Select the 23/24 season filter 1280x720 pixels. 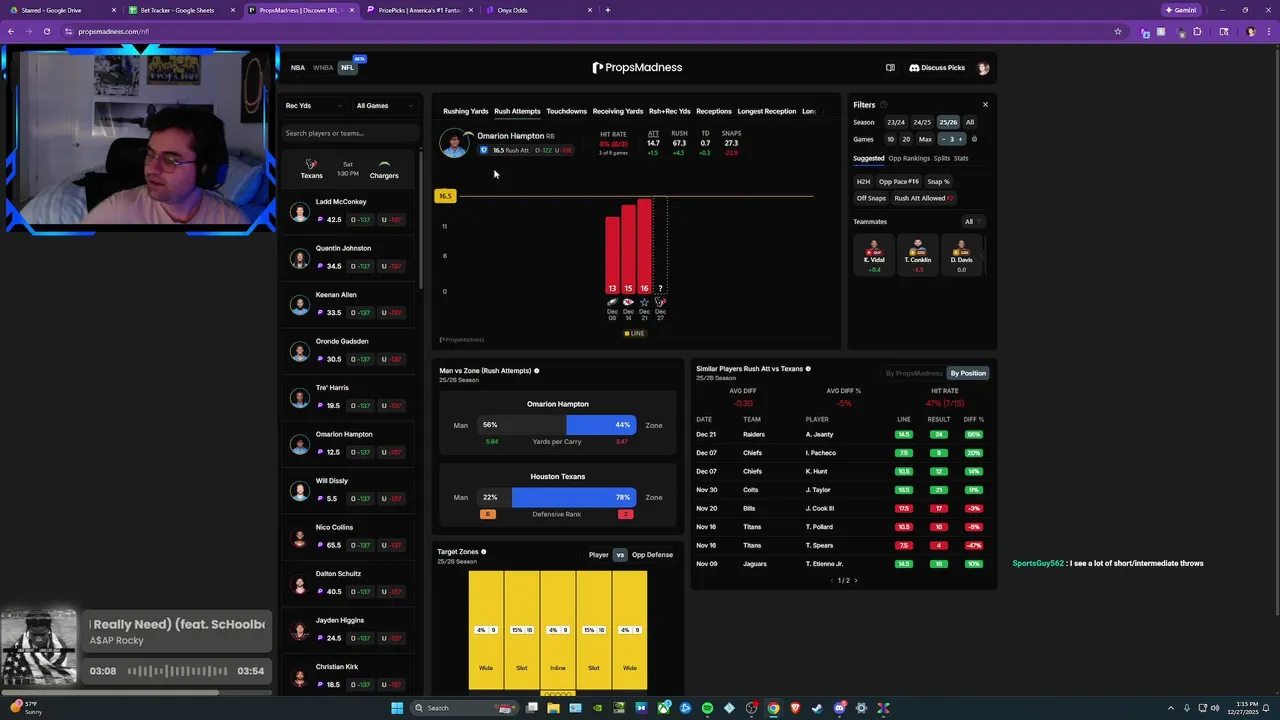[896, 122]
